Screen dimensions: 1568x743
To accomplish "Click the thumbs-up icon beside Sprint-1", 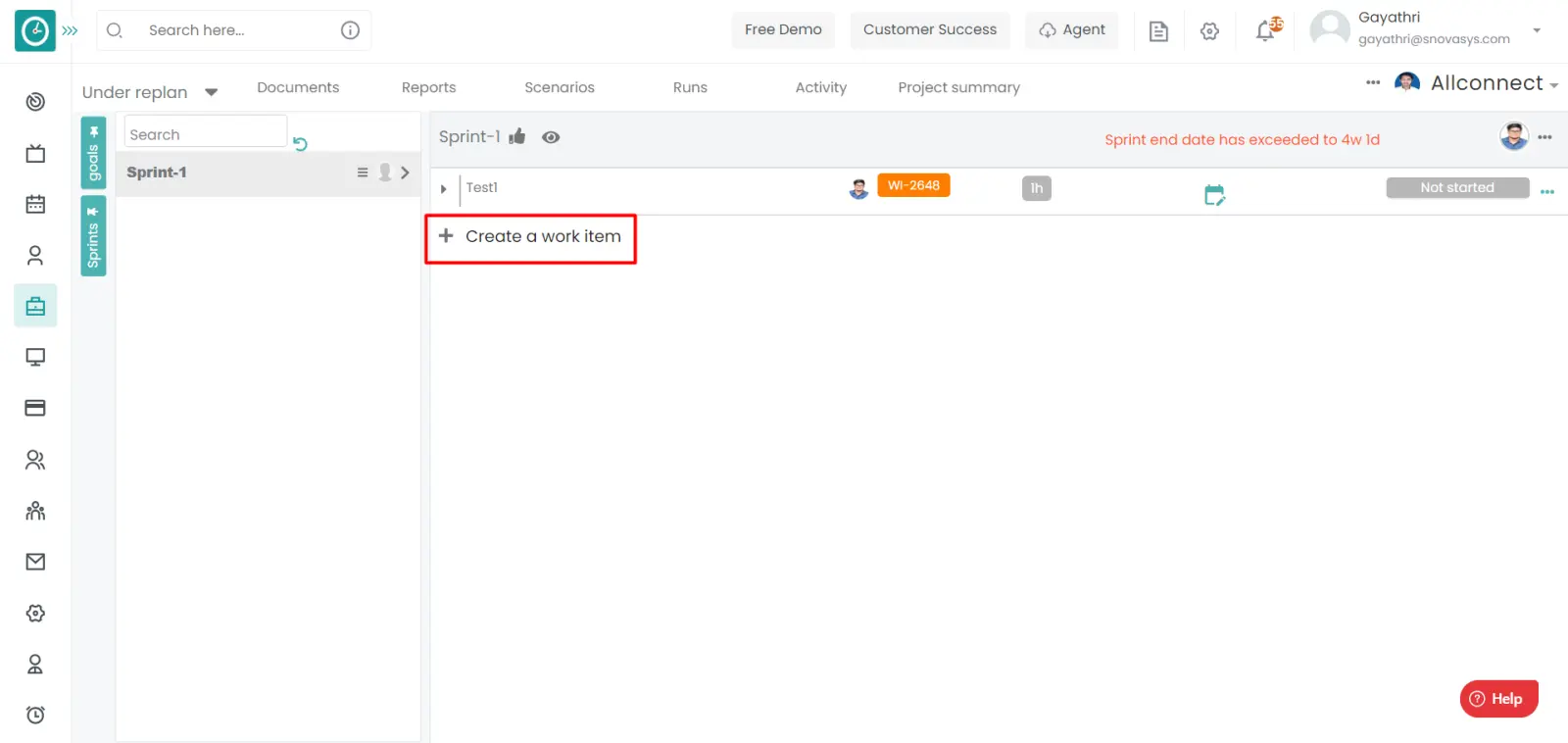I will (517, 137).
